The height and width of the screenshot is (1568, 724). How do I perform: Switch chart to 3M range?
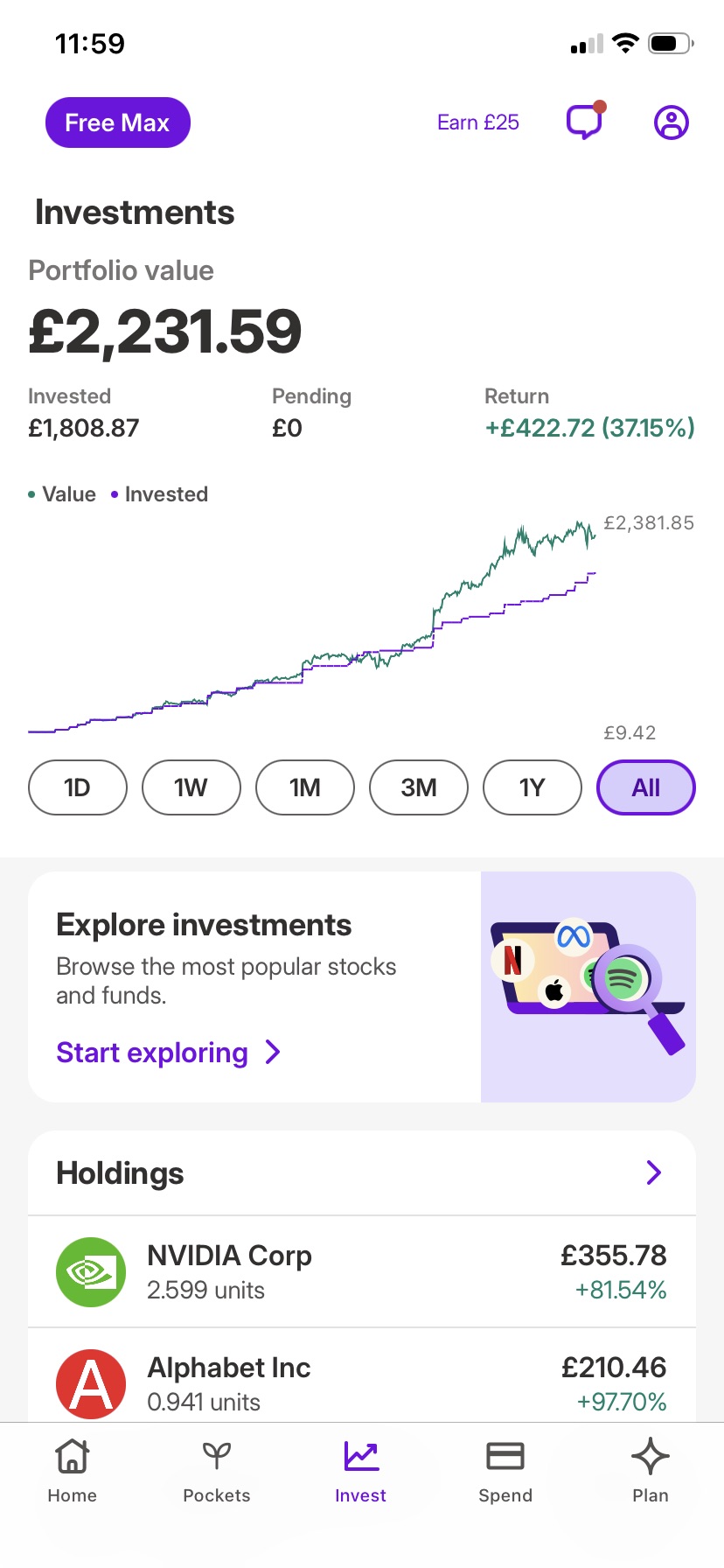tap(419, 787)
